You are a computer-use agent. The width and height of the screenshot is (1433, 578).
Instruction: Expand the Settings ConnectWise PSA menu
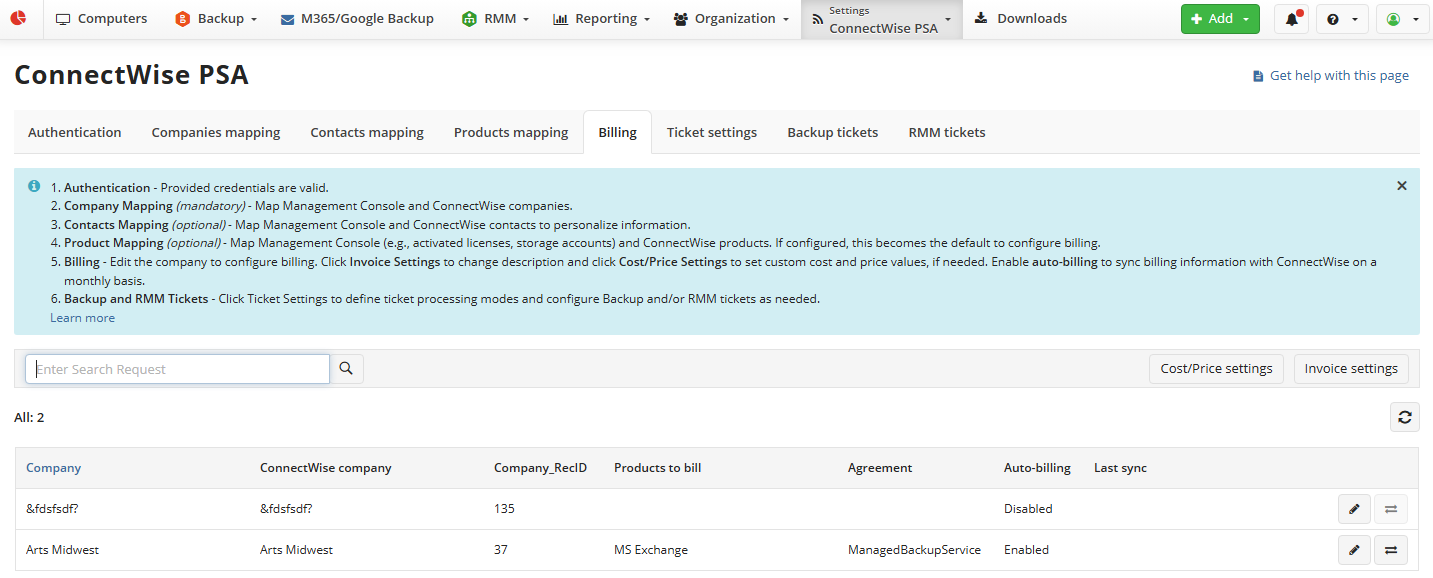pos(881,19)
